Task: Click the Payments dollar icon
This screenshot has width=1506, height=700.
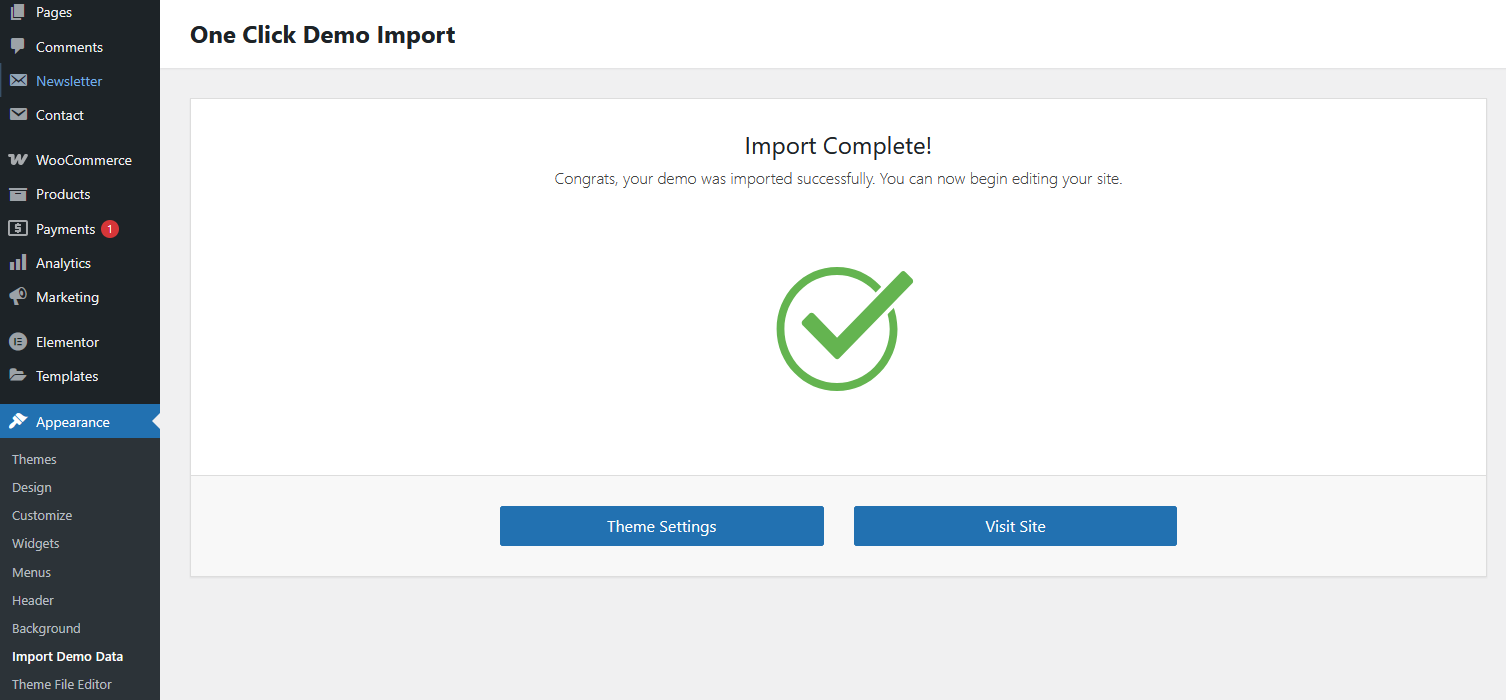Action: click(x=18, y=229)
